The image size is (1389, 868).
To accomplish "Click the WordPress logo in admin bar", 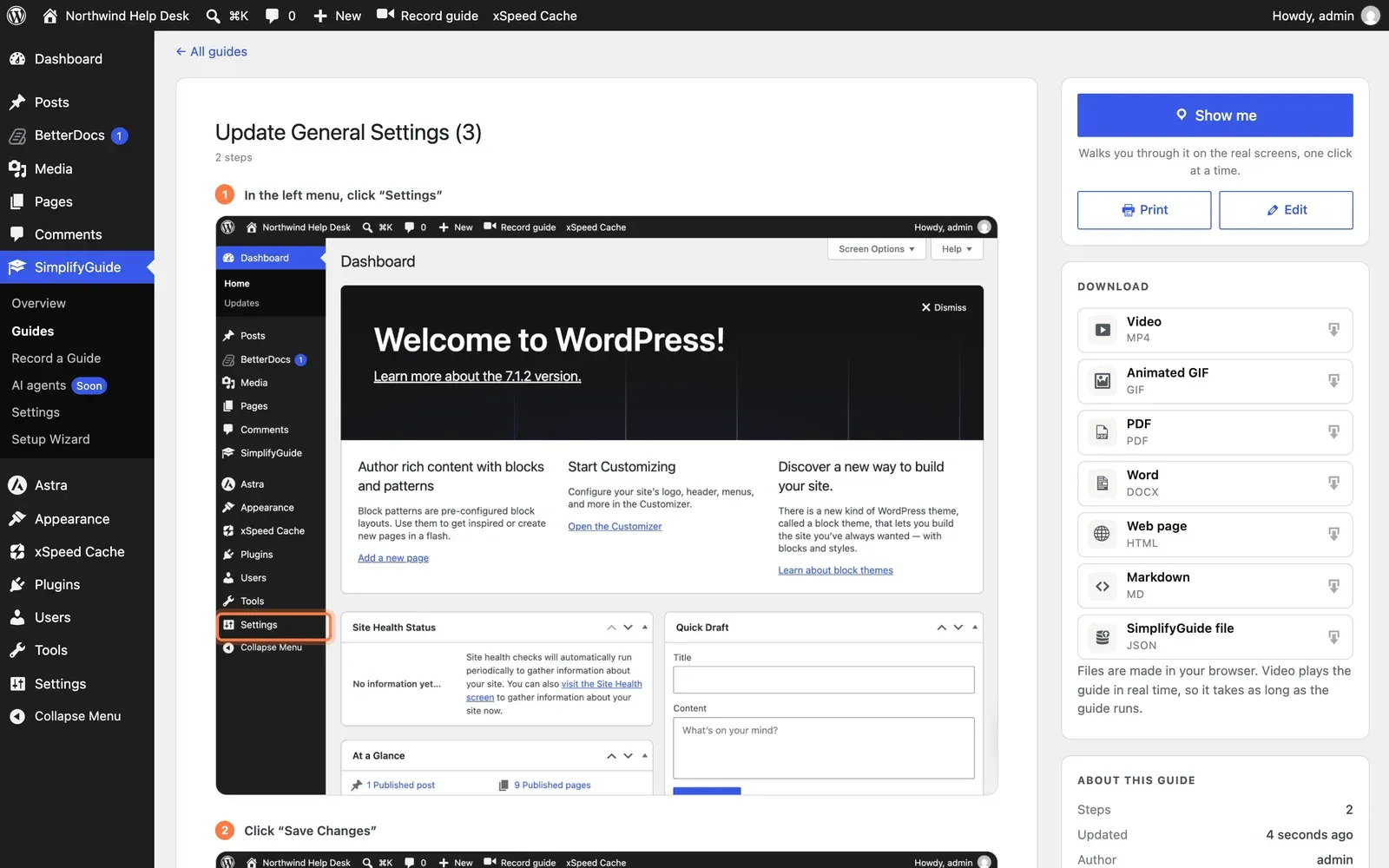I will coord(16,16).
